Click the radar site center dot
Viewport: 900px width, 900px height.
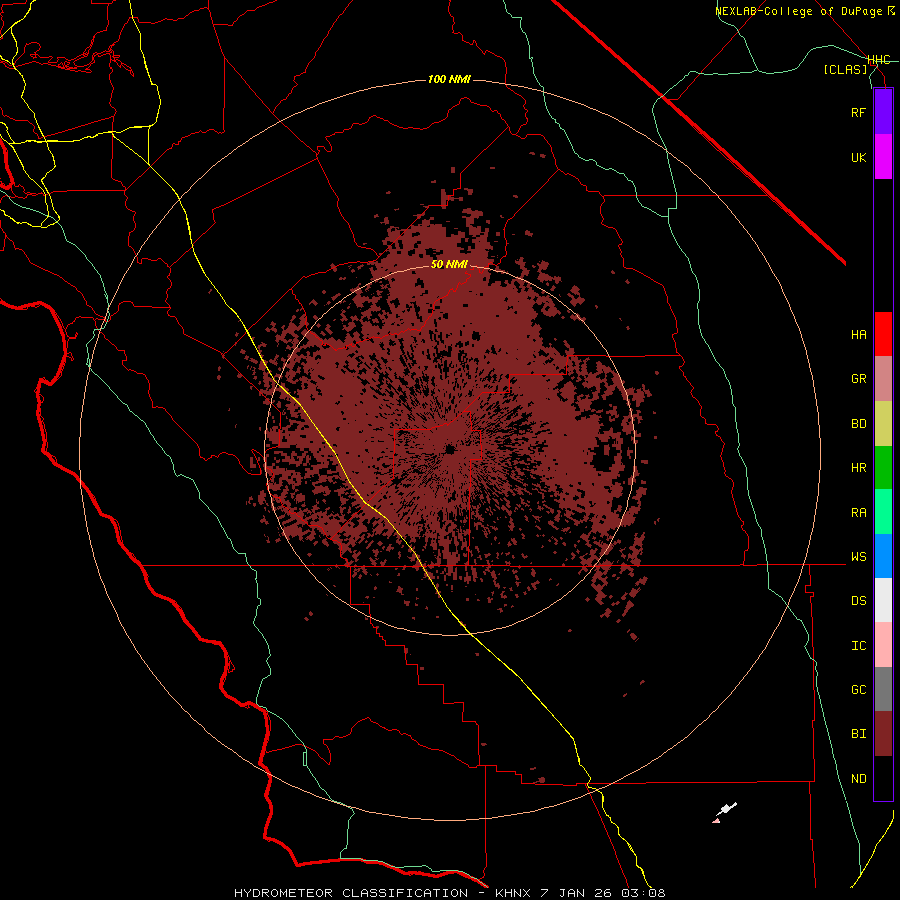click(x=449, y=449)
